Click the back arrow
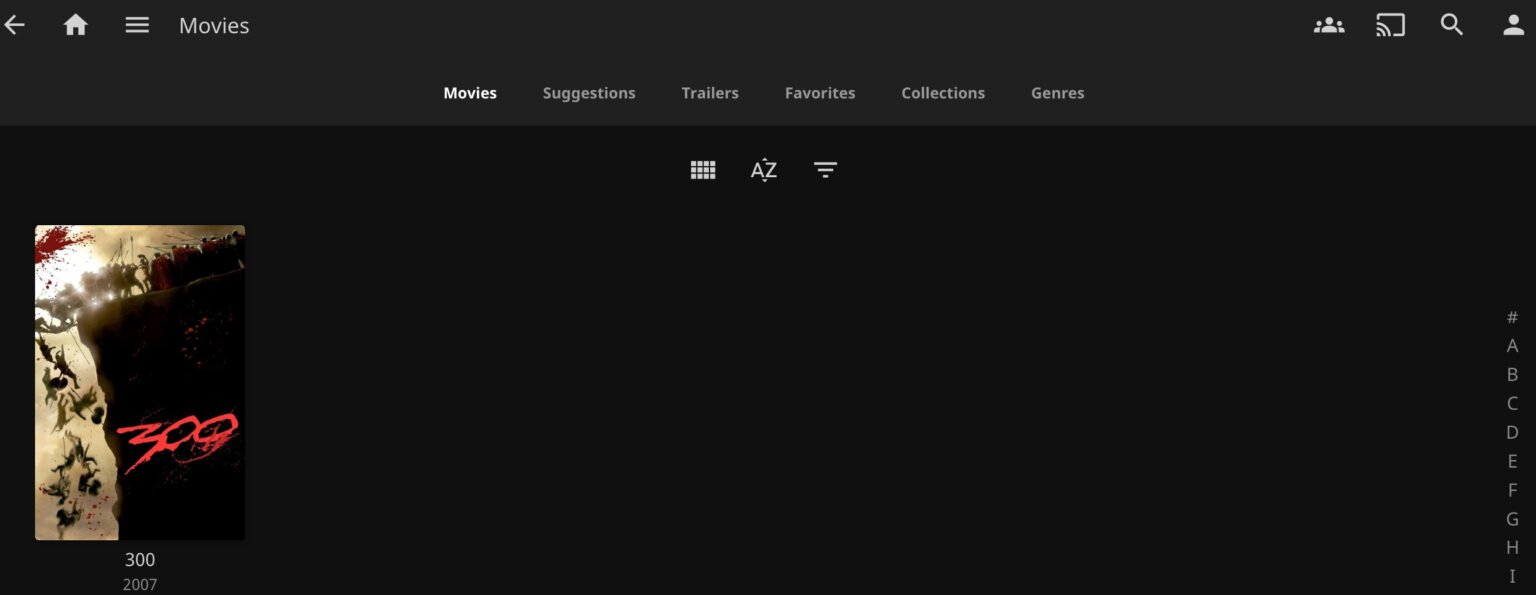1536x595 pixels. tap(15, 24)
